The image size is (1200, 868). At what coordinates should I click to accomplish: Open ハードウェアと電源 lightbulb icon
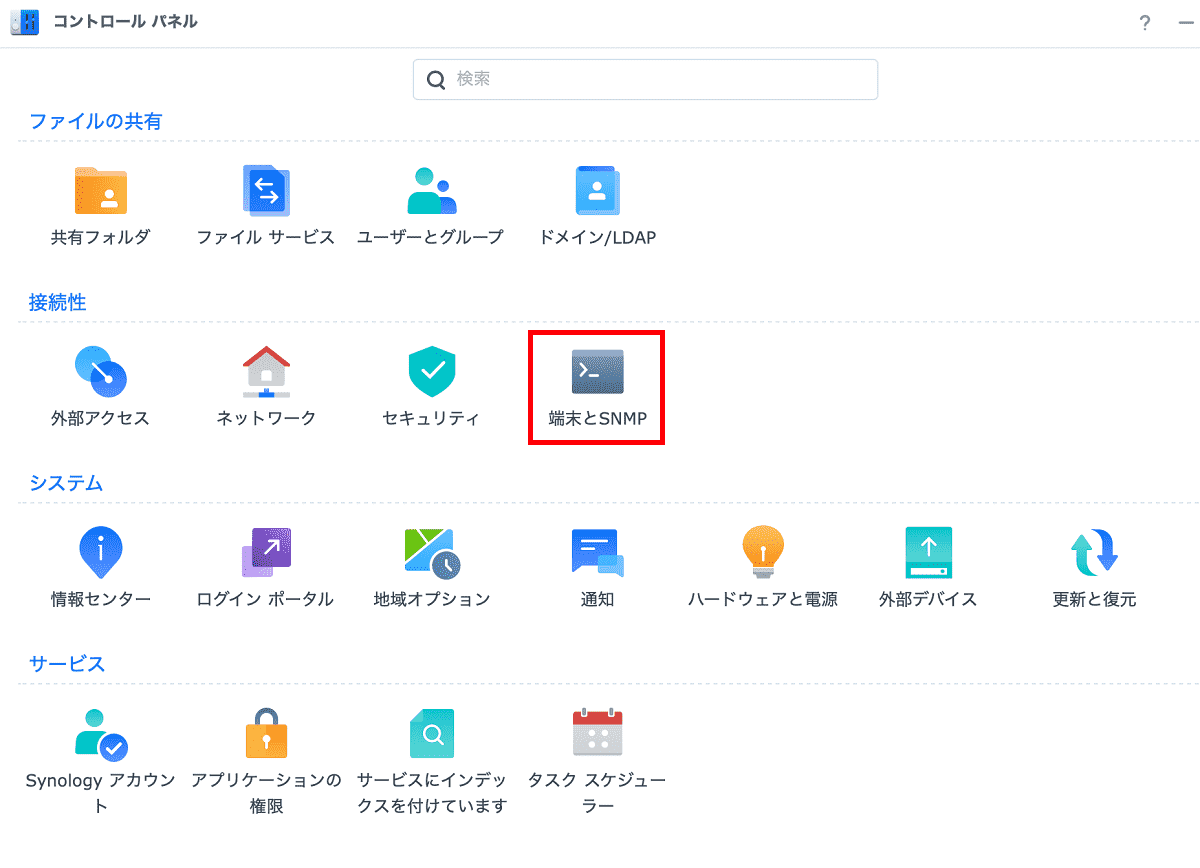pos(763,552)
